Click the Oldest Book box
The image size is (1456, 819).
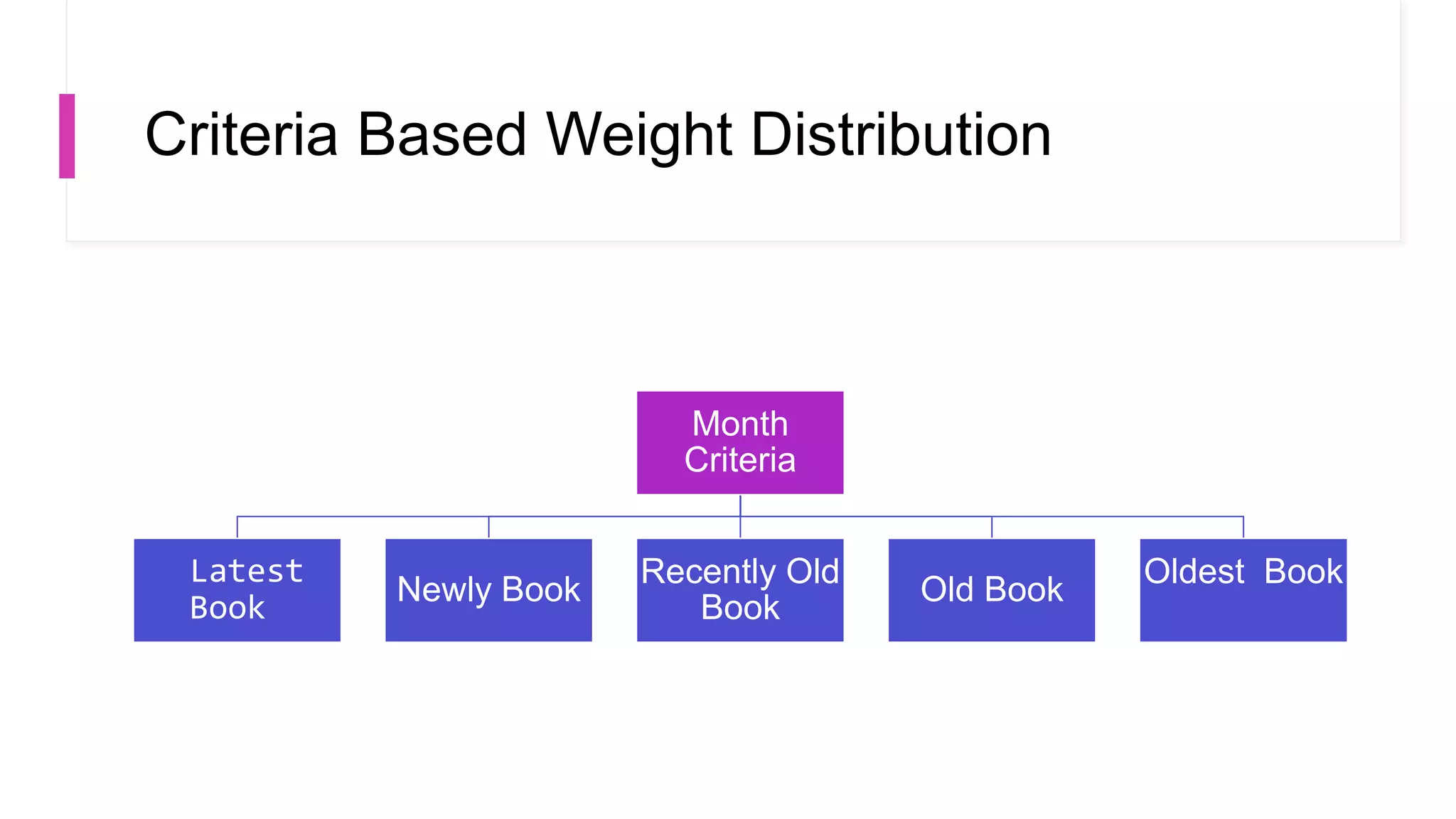(x=1243, y=589)
